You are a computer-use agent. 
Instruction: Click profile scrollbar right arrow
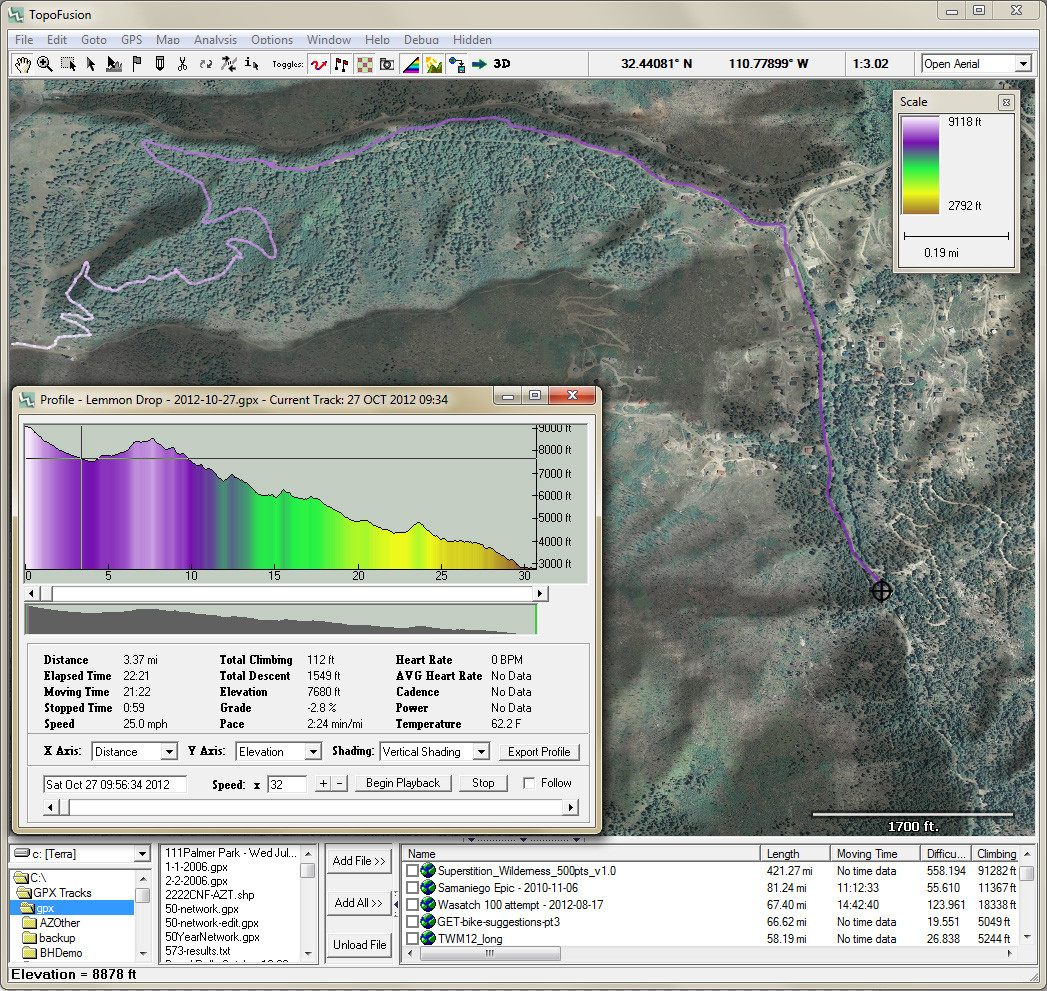coord(540,594)
